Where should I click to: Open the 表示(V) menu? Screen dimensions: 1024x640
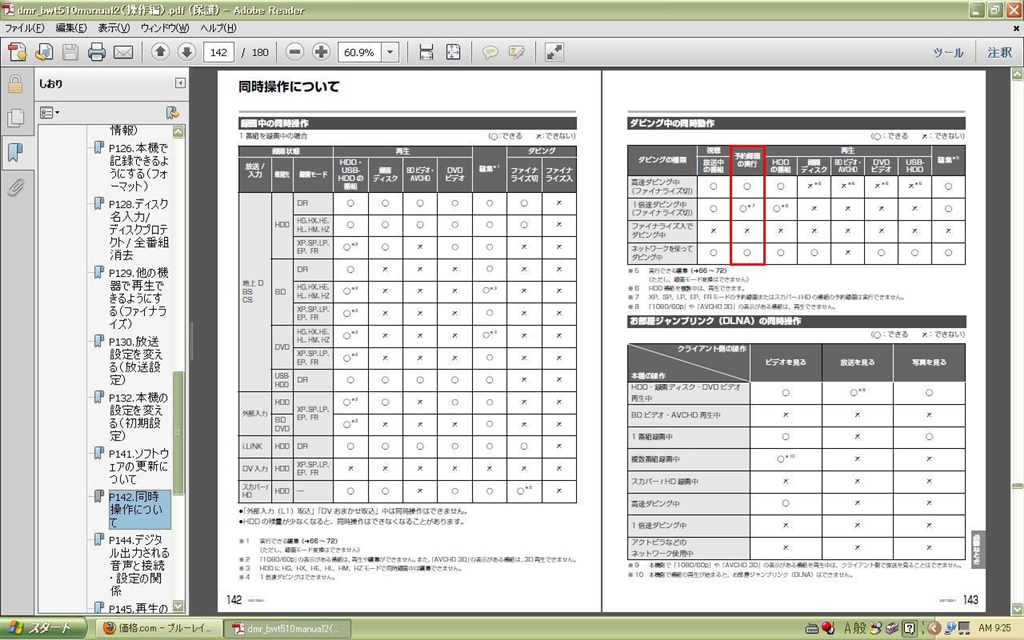[x=114, y=28]
